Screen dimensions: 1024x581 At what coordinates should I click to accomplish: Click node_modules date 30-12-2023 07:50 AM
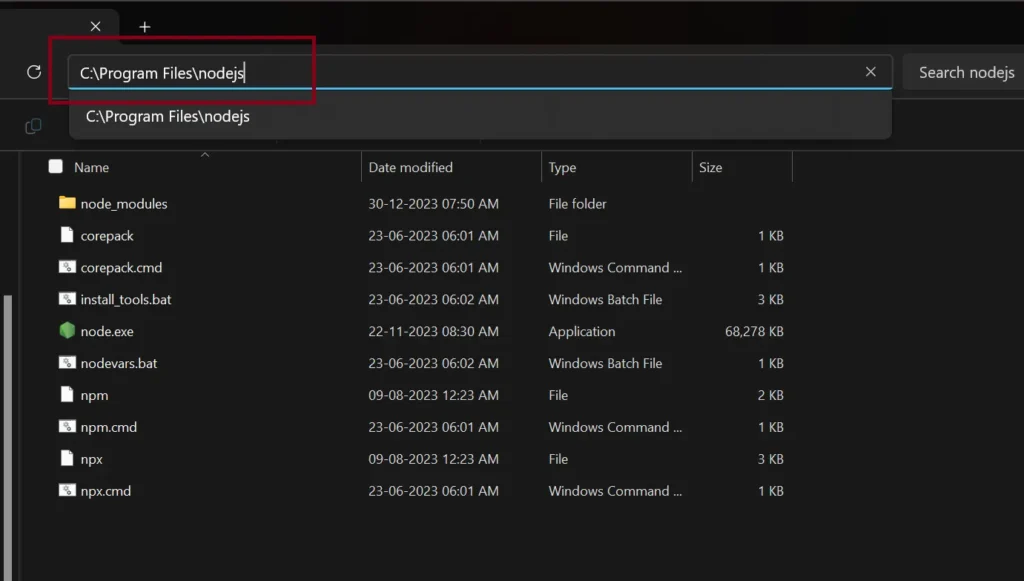[434, 204]
